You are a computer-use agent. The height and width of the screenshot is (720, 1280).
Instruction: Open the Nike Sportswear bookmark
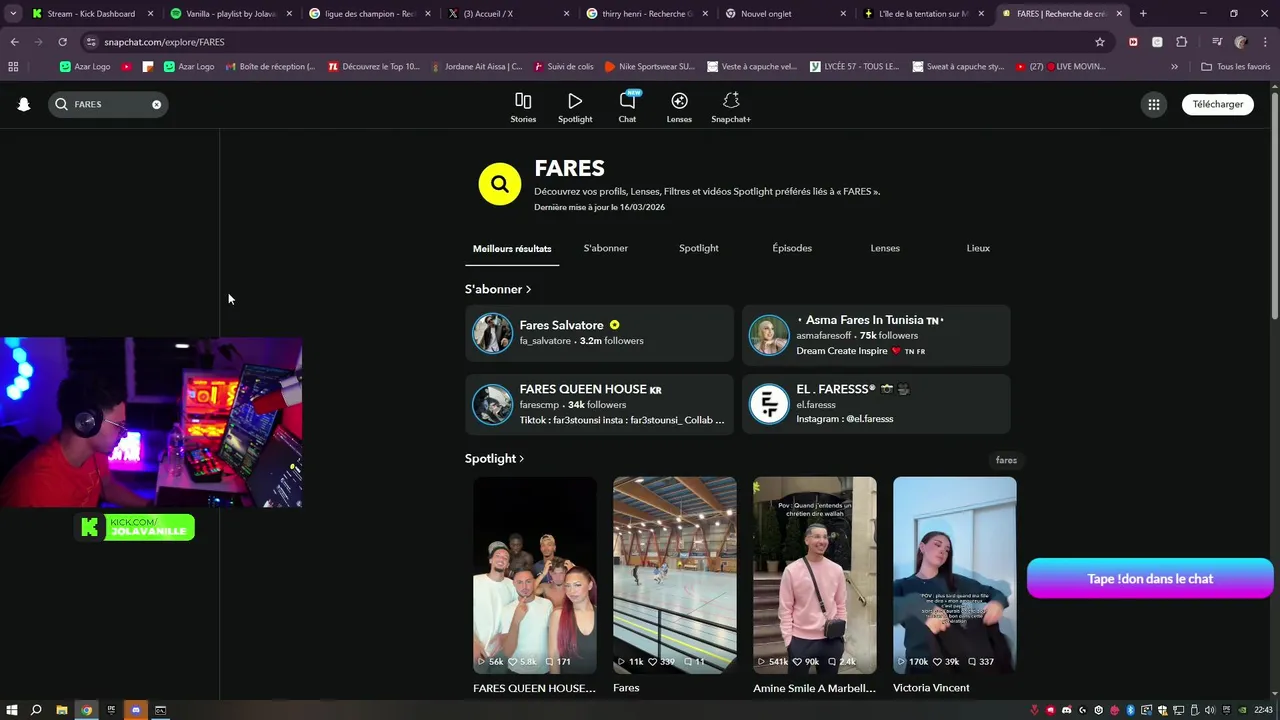tap(649, 67)
